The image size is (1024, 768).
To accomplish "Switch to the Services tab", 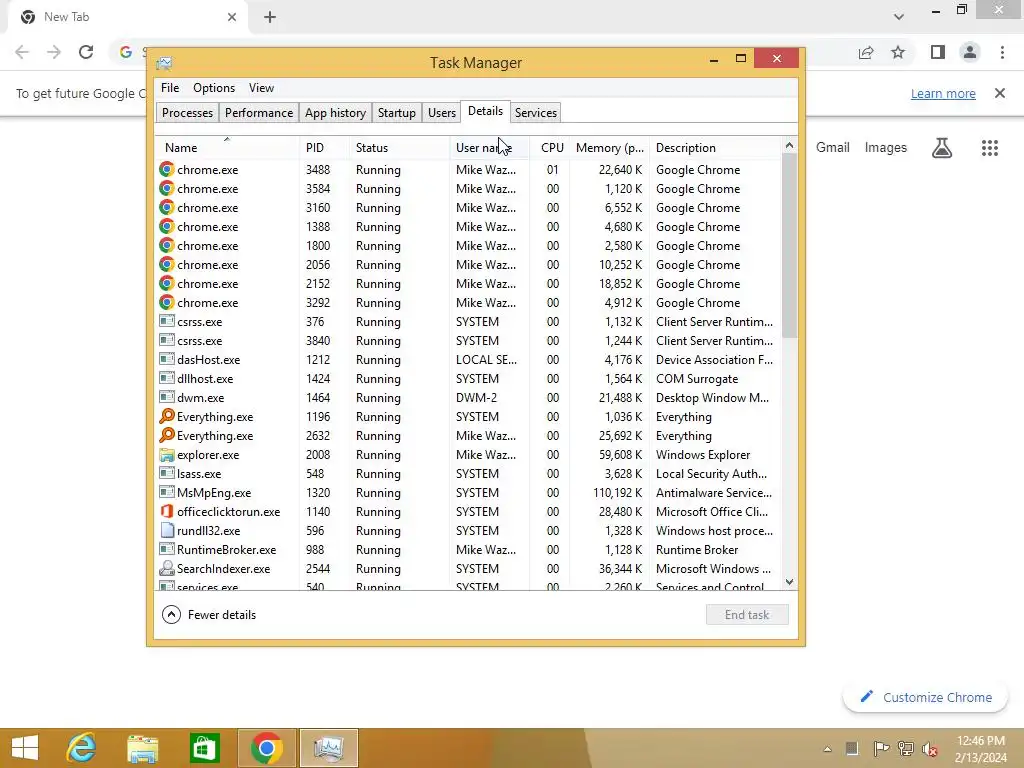I will [x=536, y=113].
